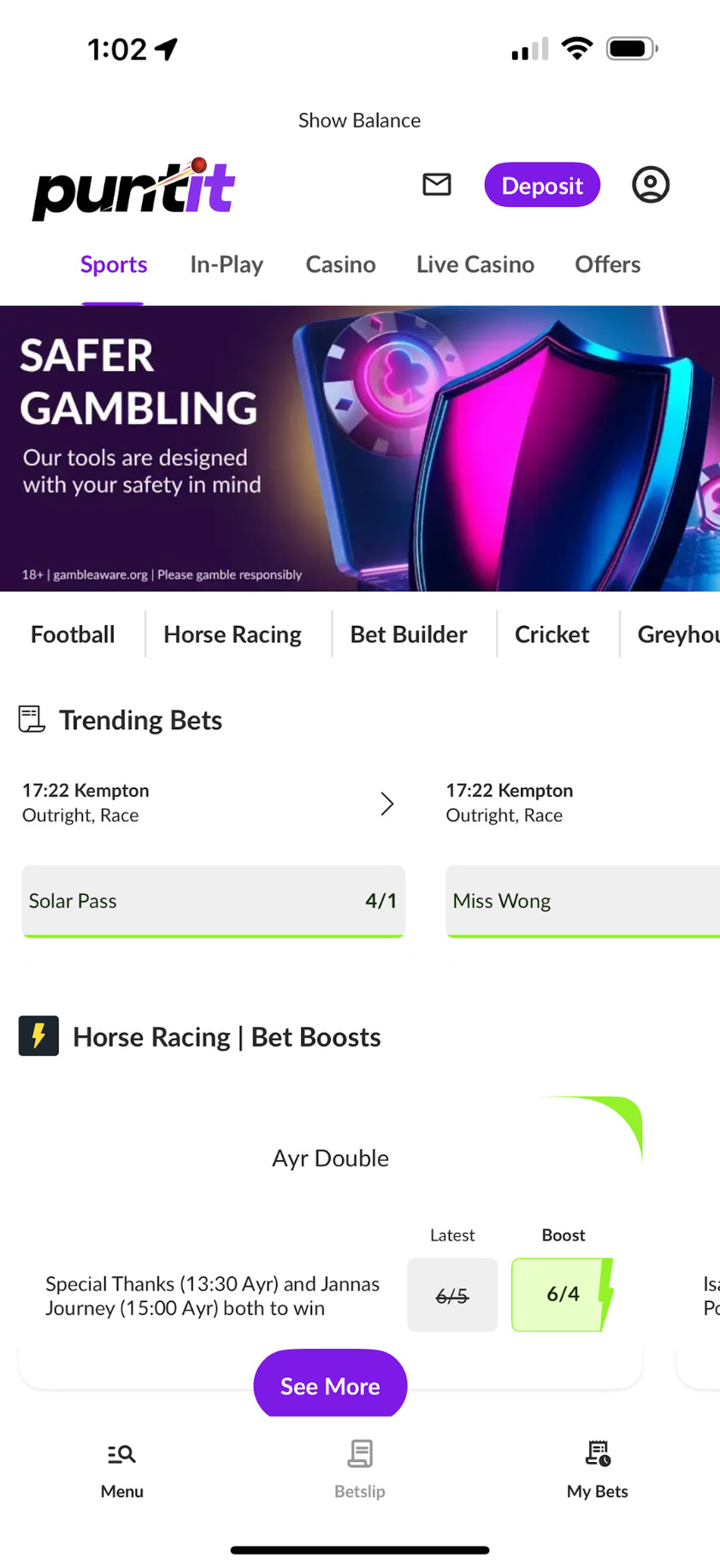Tap the Bet Boosts lightning icon
Viewport: 720px width, 1568px height.
coord(38,1036)
